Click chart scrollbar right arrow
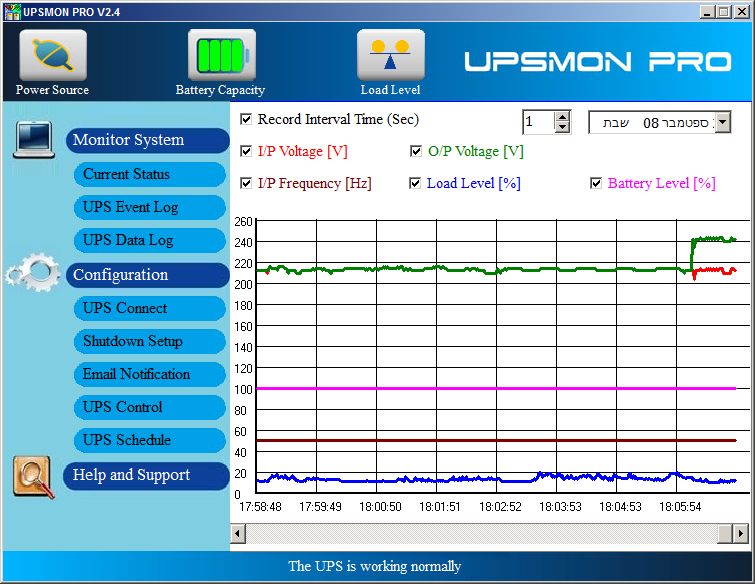 tap(741, 533)
